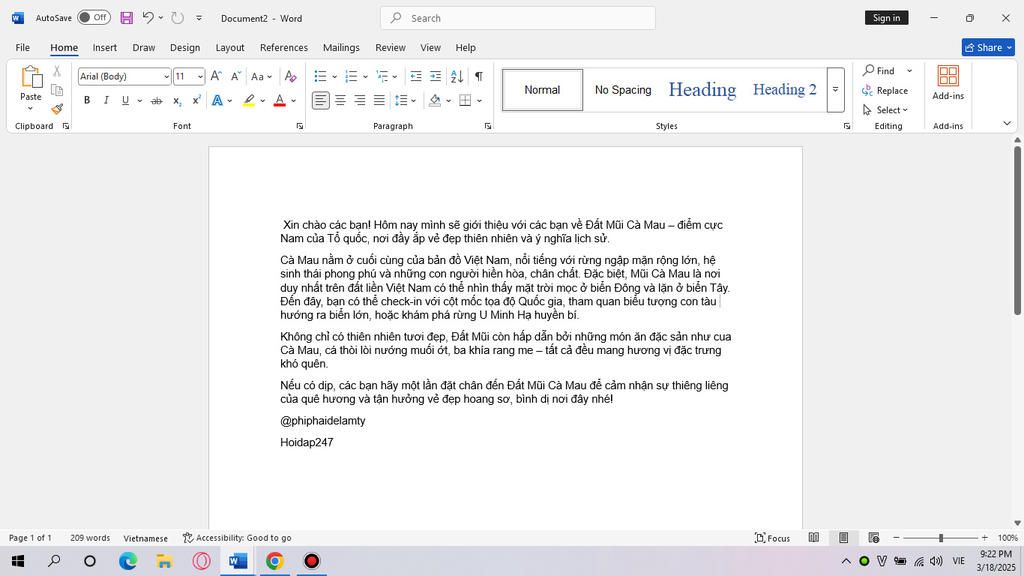Click the Save icon in title bar
Image resolution: width=1024 pixels, height=576 pixels.
[127, 18]
